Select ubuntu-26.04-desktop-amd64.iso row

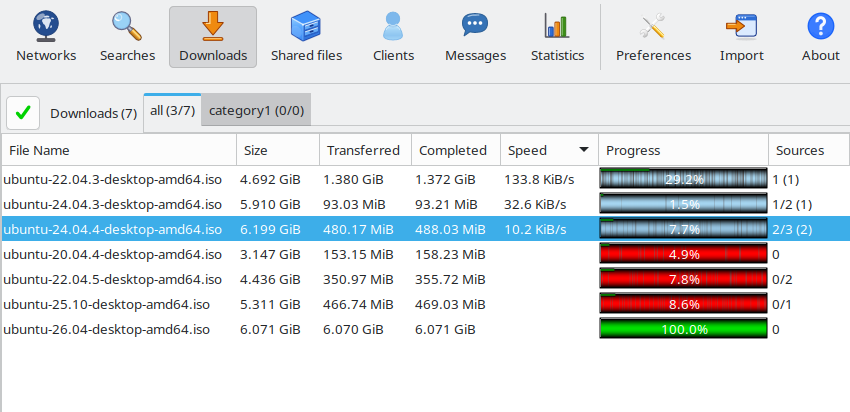(x=425, y=329)
